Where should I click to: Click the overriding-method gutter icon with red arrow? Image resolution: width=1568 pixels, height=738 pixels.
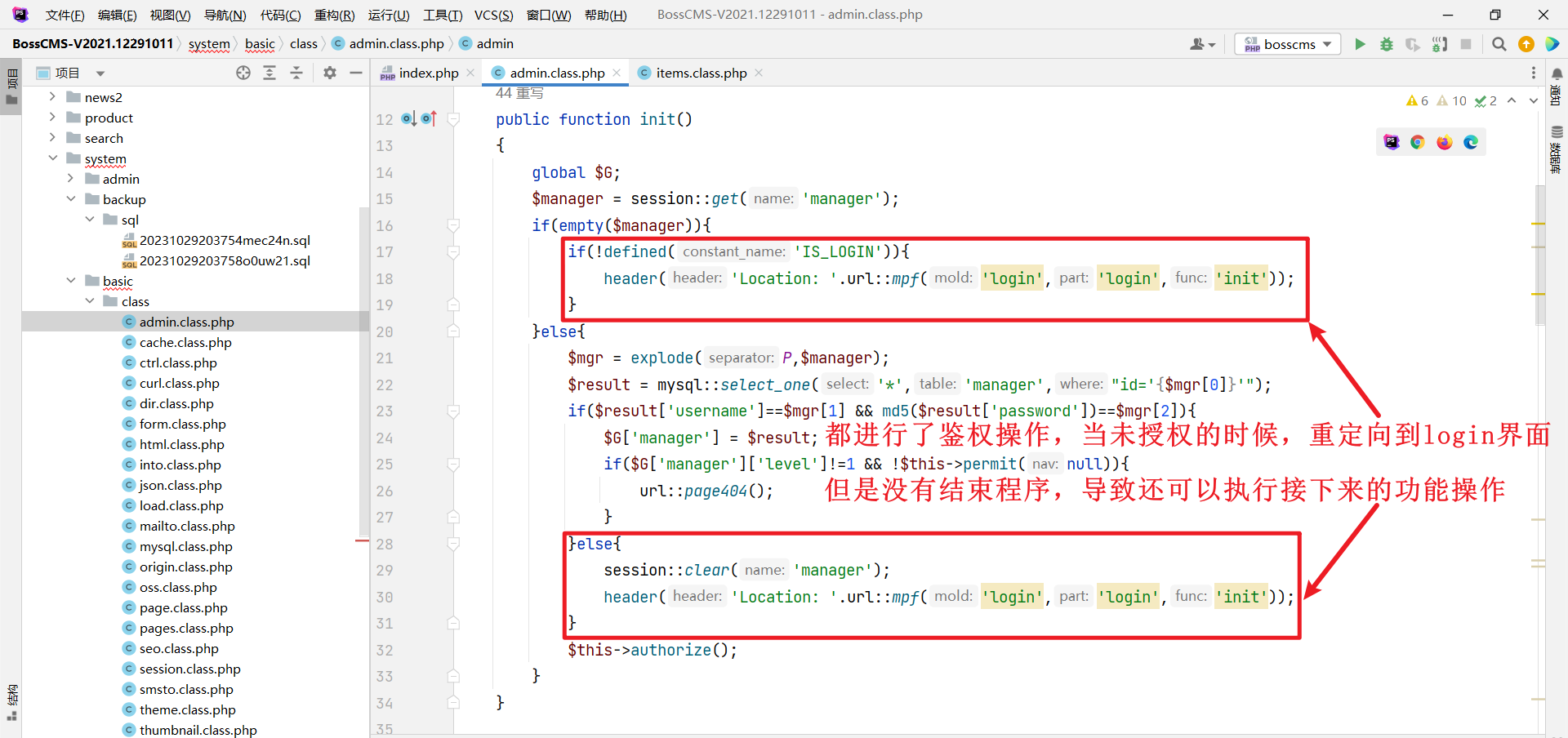tap(430, 119)
